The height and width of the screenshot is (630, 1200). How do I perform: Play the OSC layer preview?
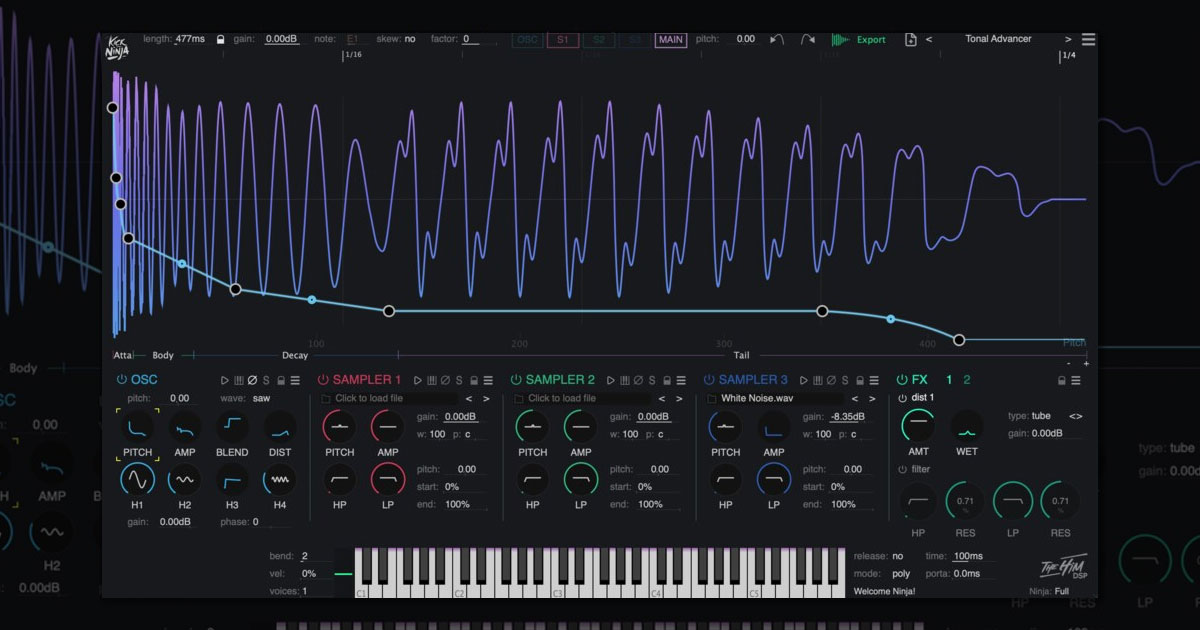point(223,380)
